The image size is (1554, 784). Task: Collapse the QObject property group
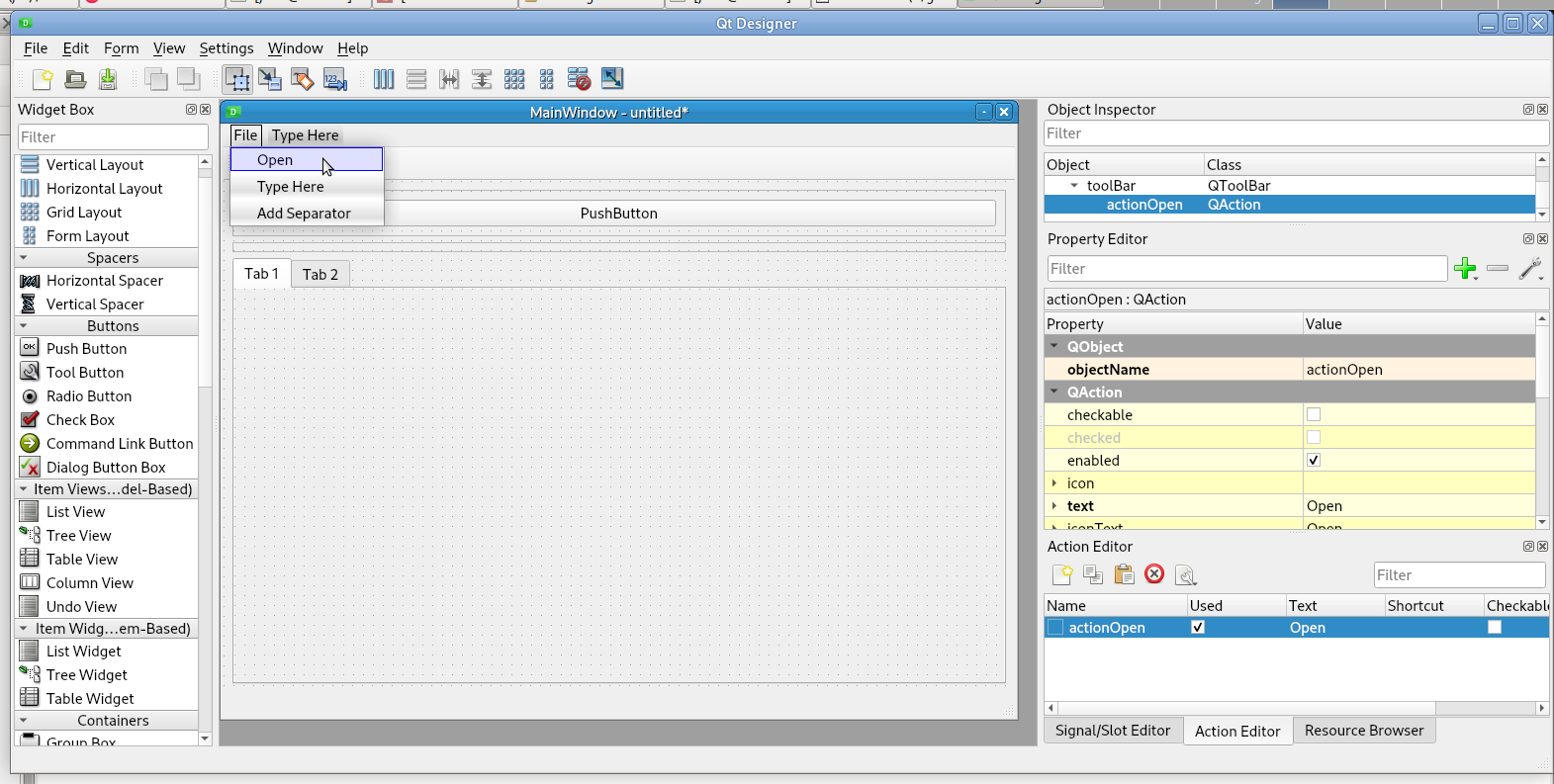coord(1054,347)
